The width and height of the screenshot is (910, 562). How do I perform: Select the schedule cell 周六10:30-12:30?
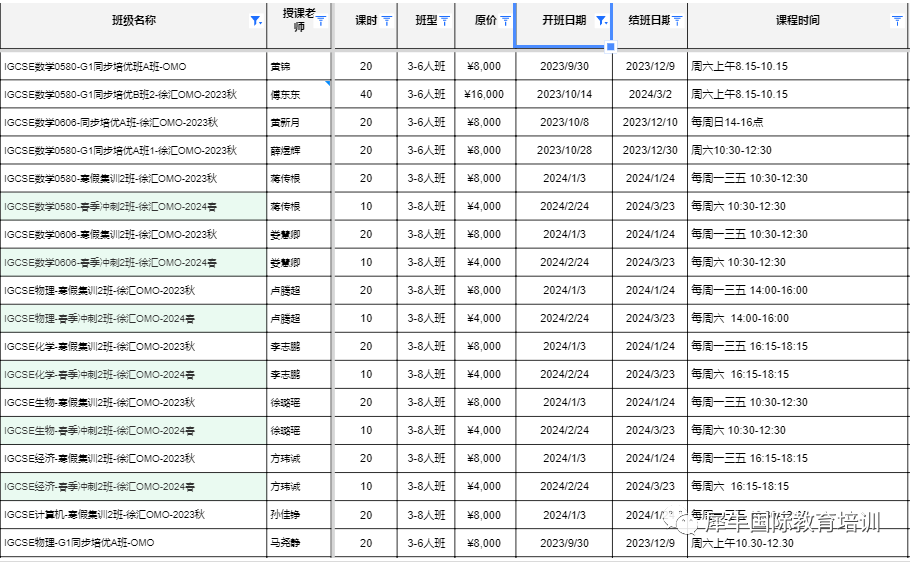(799, 150)
